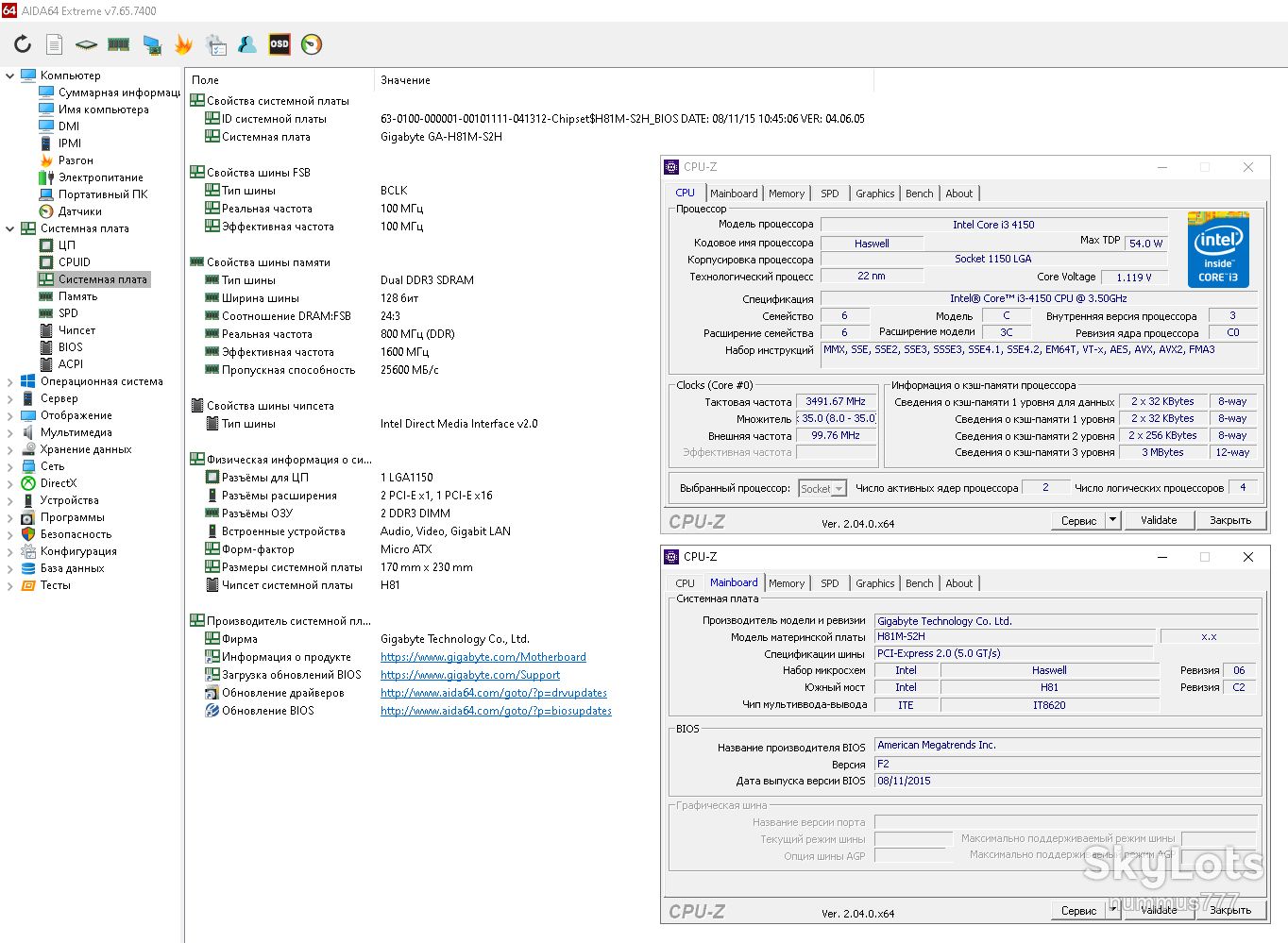Image resolution: width=1288 pixels, height=943 pixels.
Task: Click Validate button in upper CPU-Z window
Action: tap(1159, 520)
